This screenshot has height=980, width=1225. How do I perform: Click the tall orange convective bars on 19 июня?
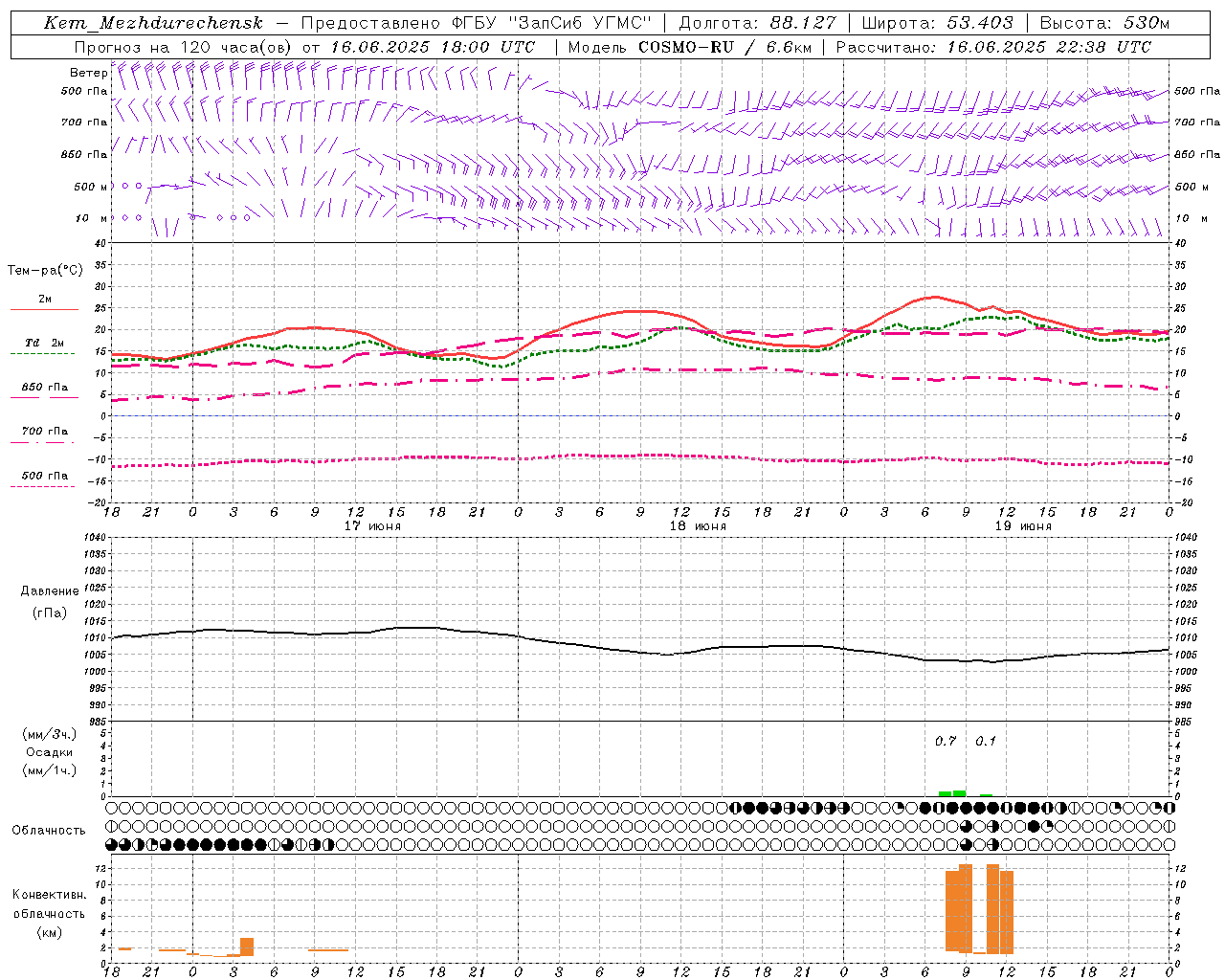tap(979, 909)
